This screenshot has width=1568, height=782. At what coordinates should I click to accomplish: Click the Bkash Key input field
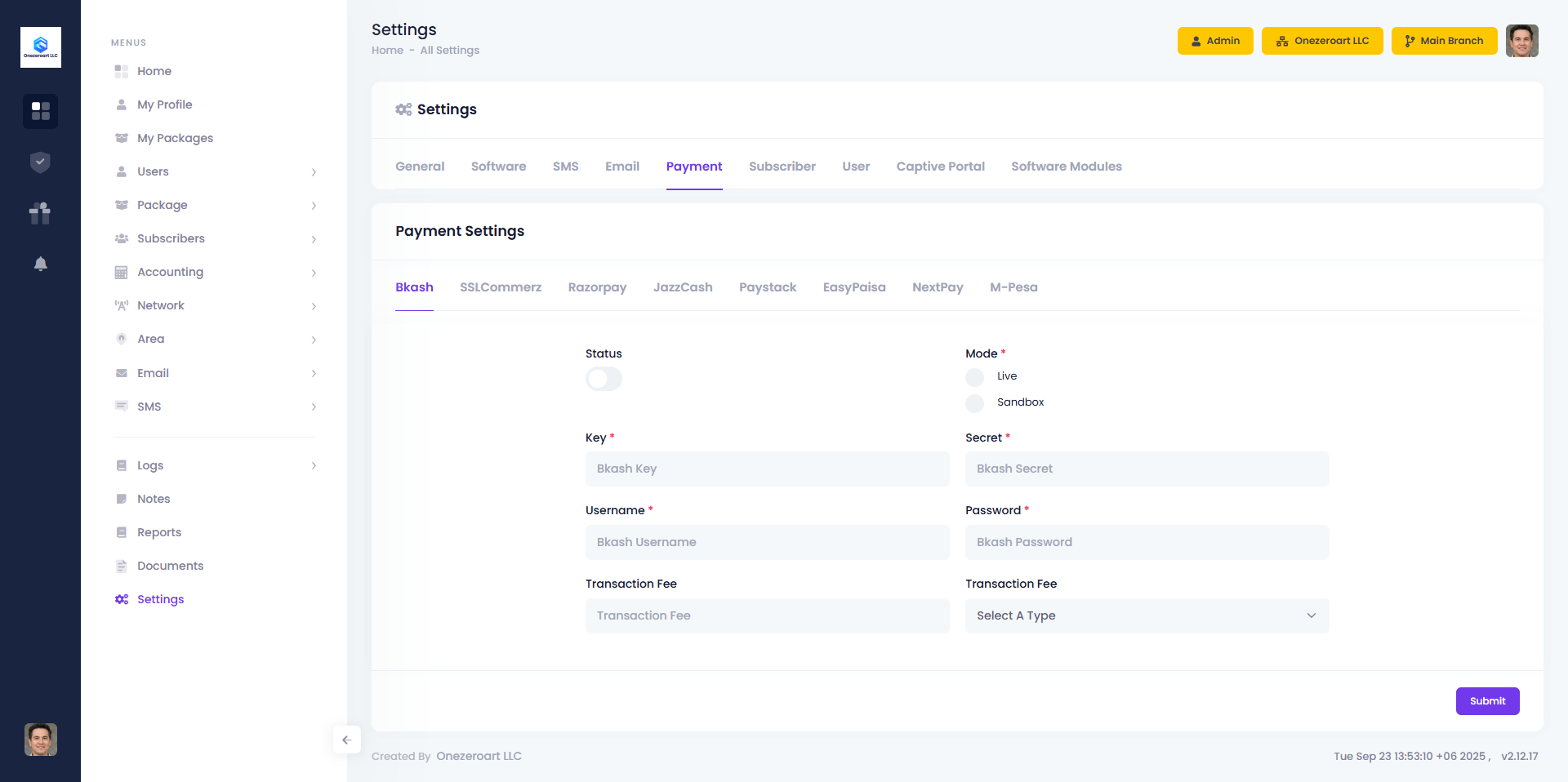pos(767,469)
